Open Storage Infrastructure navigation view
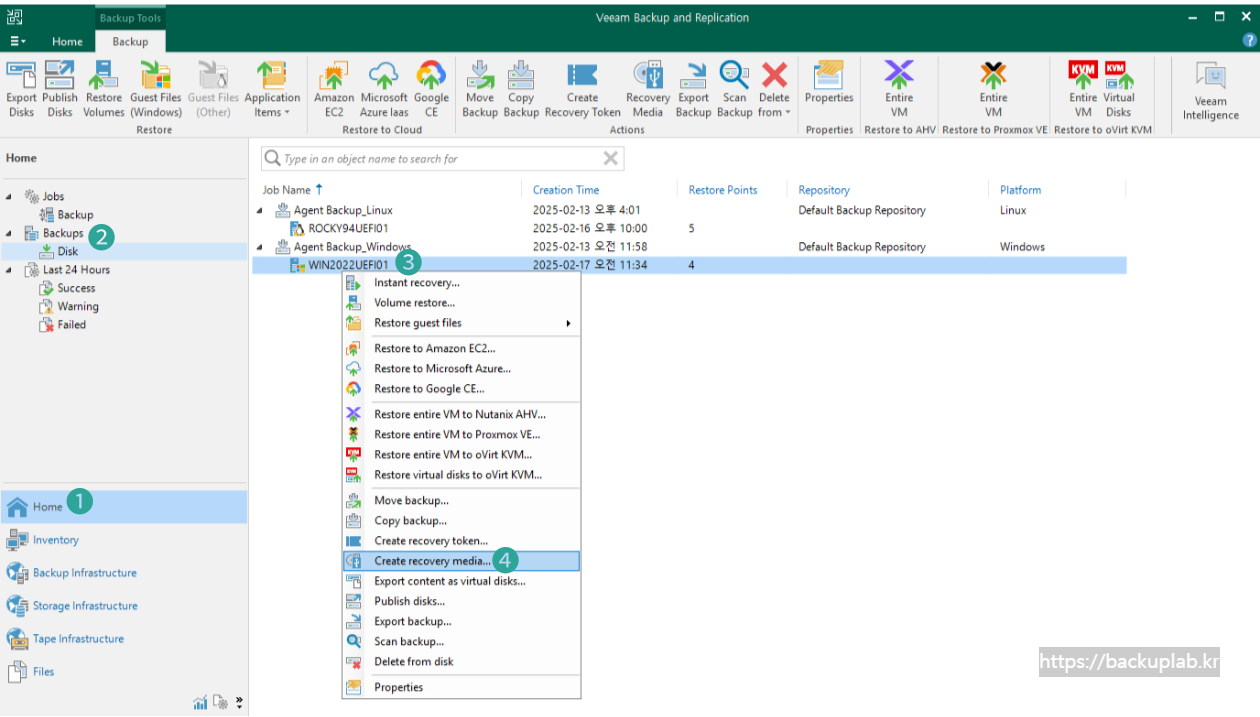1260x717 pixels. [x=123, y=606]
